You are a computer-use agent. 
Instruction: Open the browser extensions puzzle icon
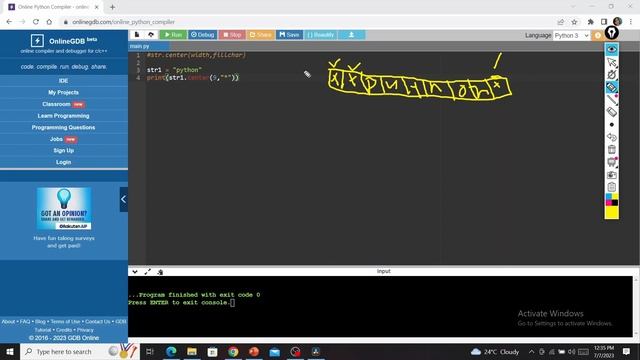pyautogui.click(x=590, y=22)
